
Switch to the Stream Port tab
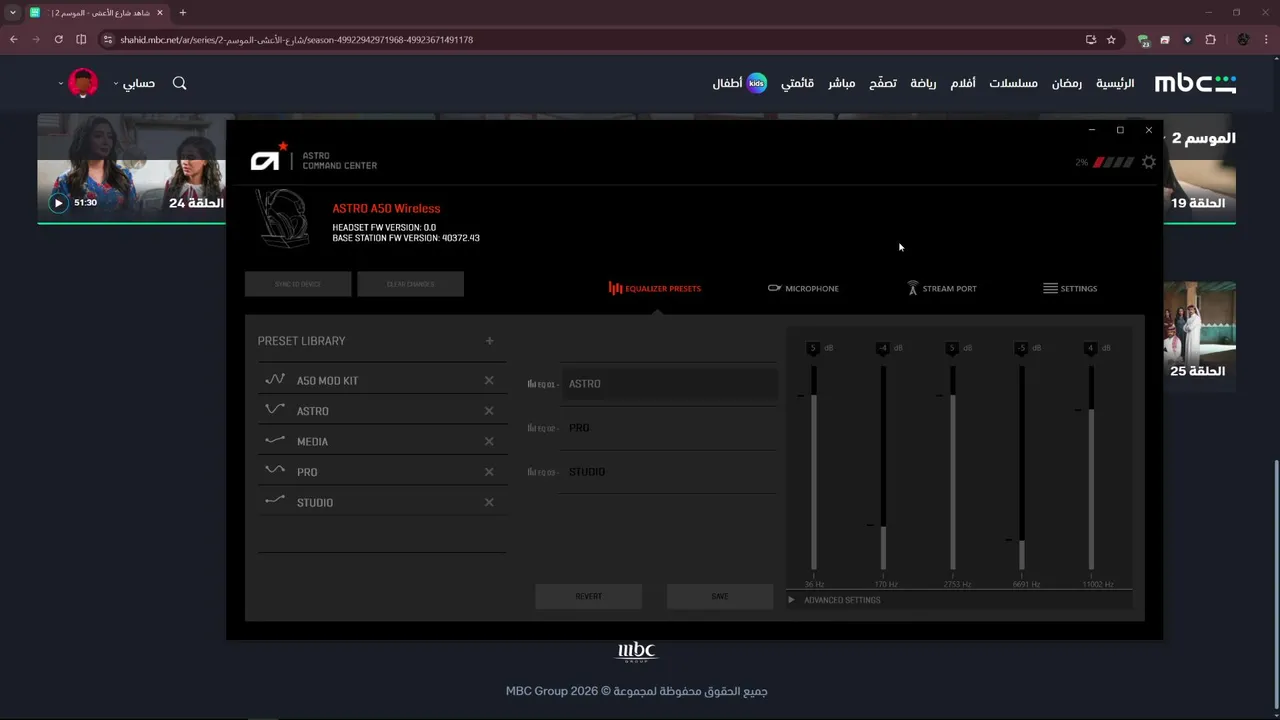point(941,288)
